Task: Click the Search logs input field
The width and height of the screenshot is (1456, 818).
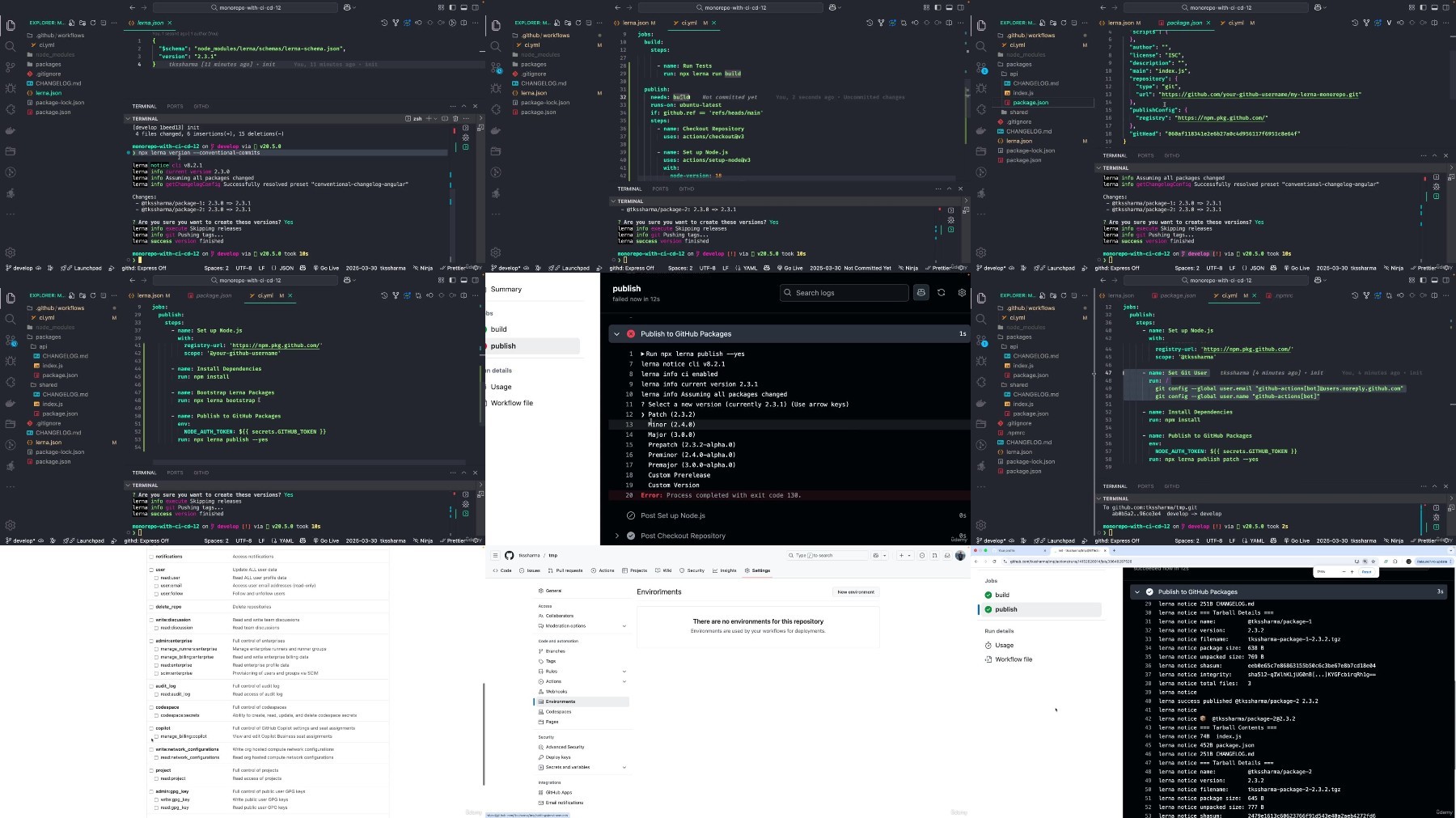Action: point(844,293)
